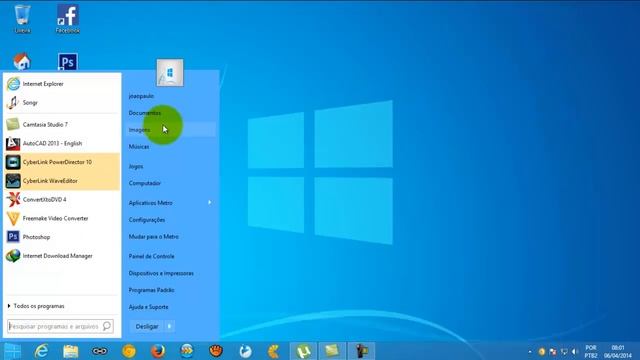This screenshot has height=360, width=640.
Task: Open Freemake Video Converter
Action: pyautogui.click(x=62, y=218)
